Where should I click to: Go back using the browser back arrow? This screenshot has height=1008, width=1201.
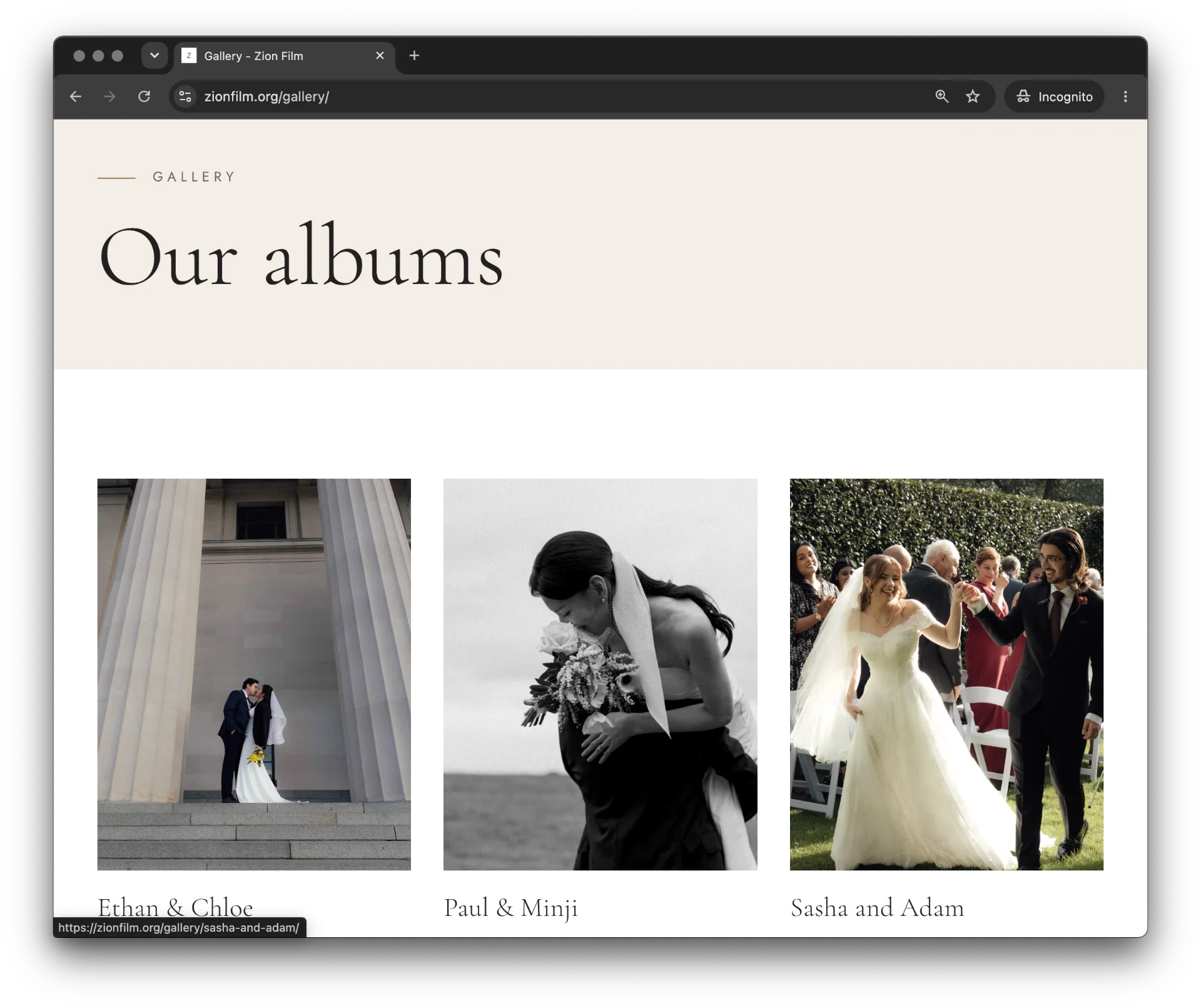point(76,96)
